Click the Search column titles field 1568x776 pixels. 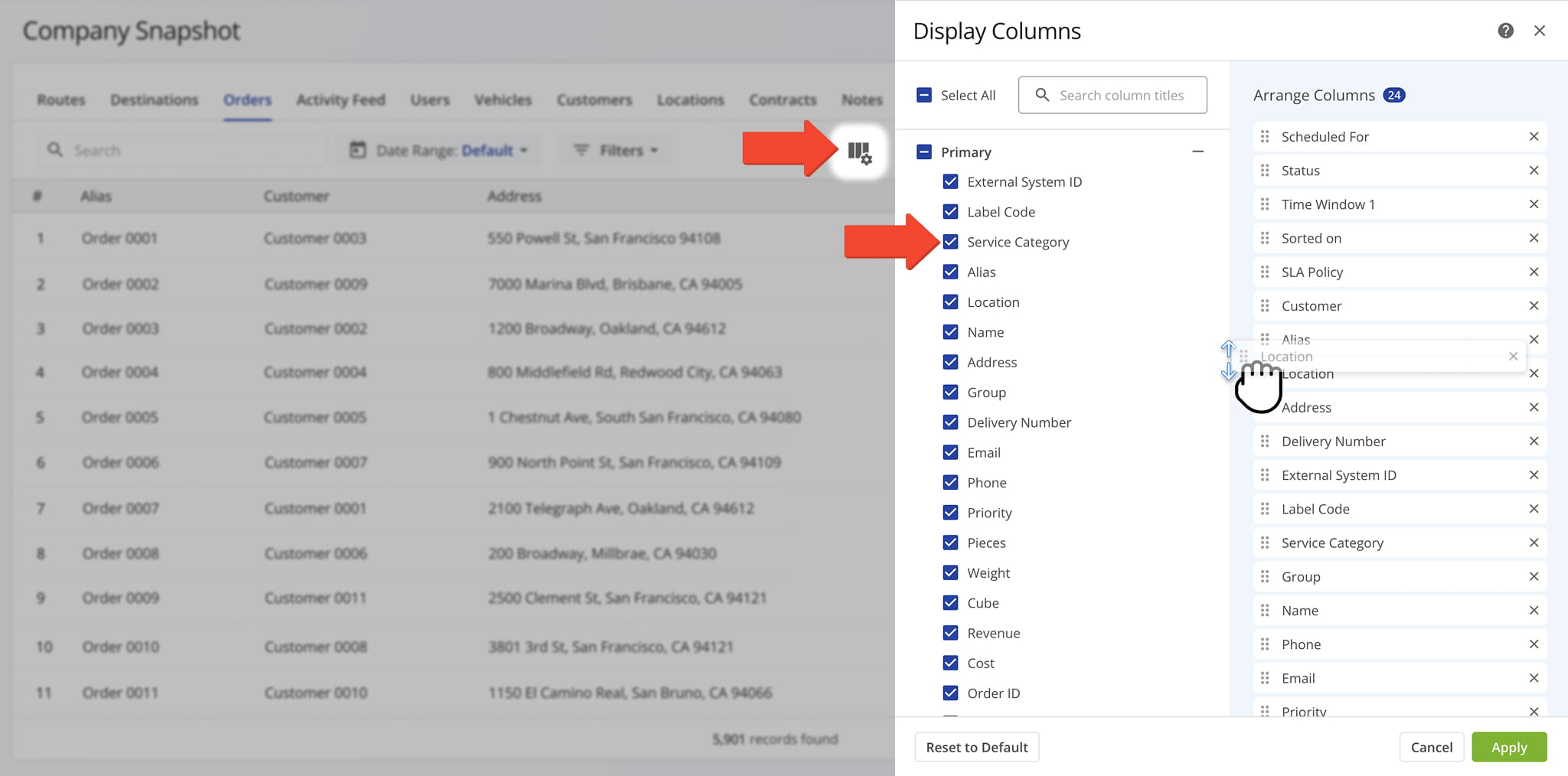coord(1112,95)
